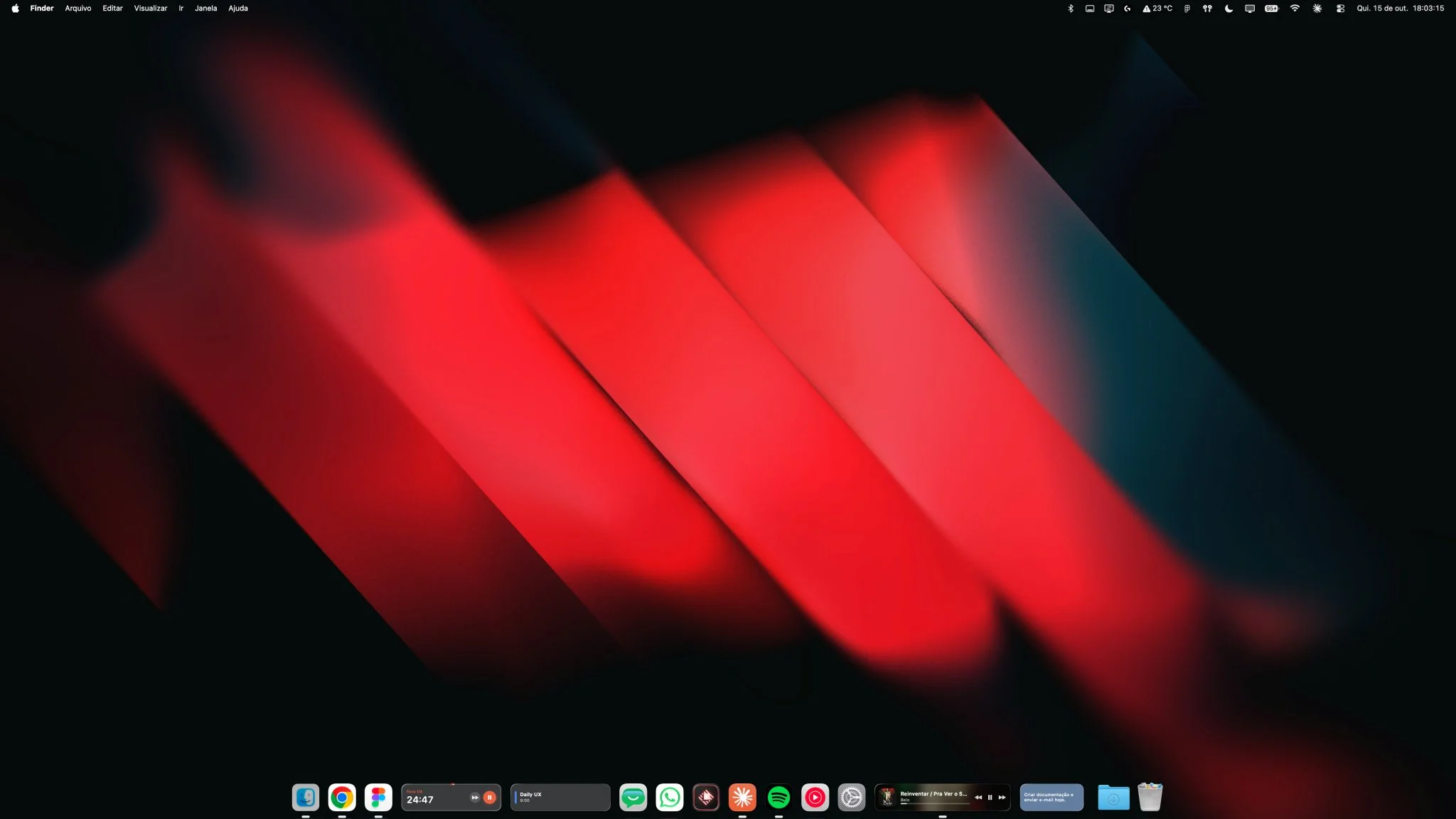This screenshot has width=1456, height=819.
Task: Open the Logitech G icon in menu bar
Action: [1128, 9]
